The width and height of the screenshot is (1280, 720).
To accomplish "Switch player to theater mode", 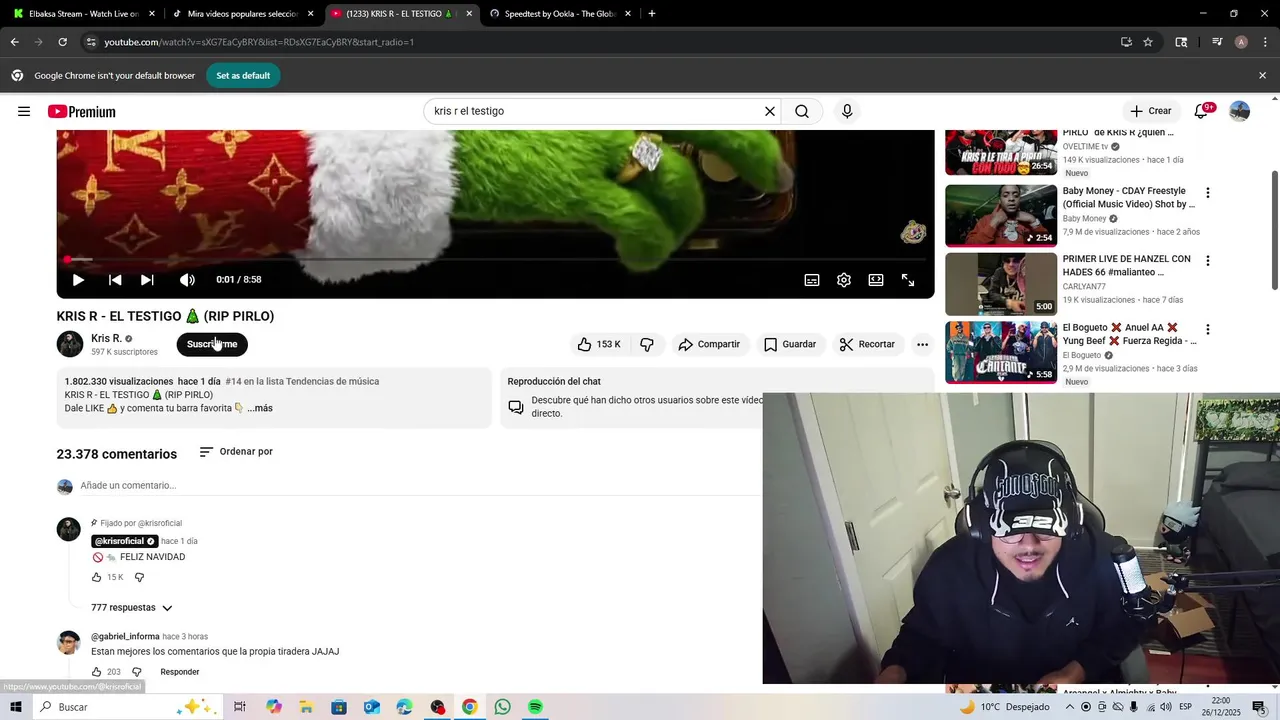I will tap(876, 280).
